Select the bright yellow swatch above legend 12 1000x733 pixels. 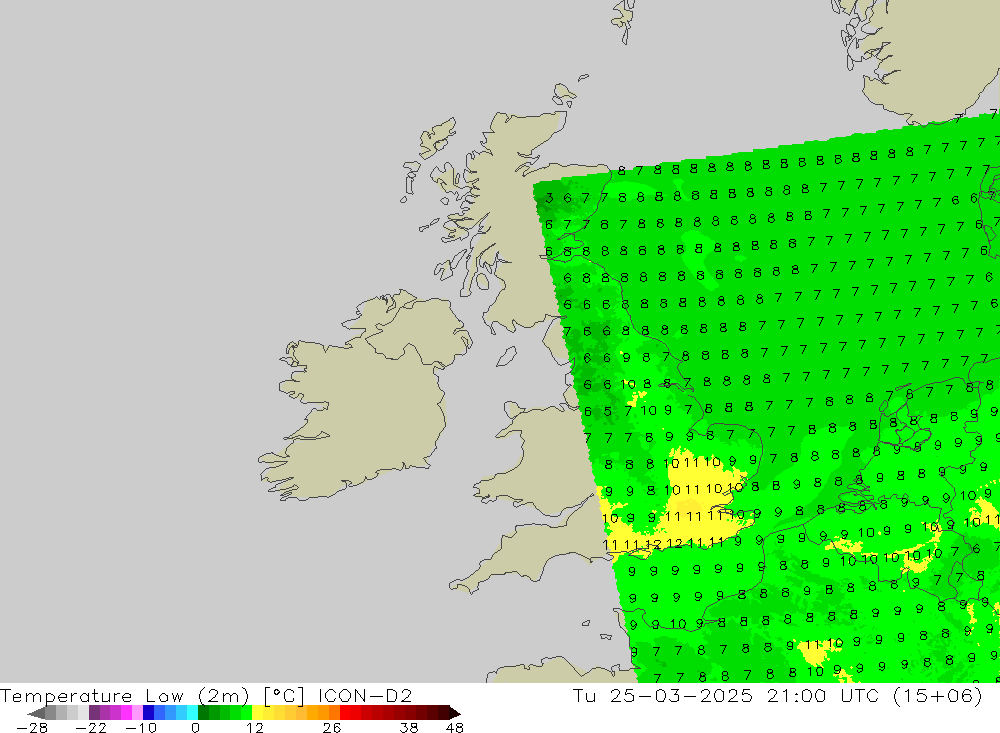(x=258, y=713)
